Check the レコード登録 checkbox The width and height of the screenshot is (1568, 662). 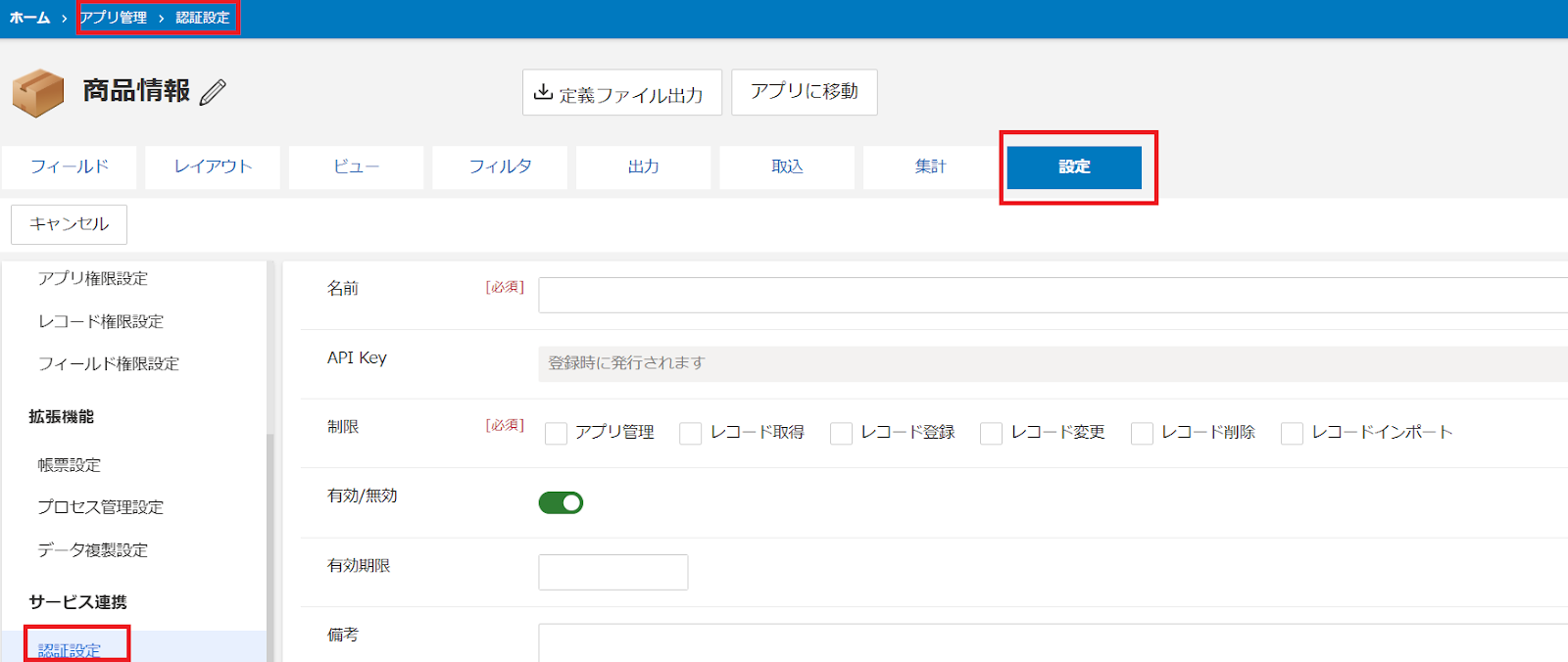coord(841,433)
